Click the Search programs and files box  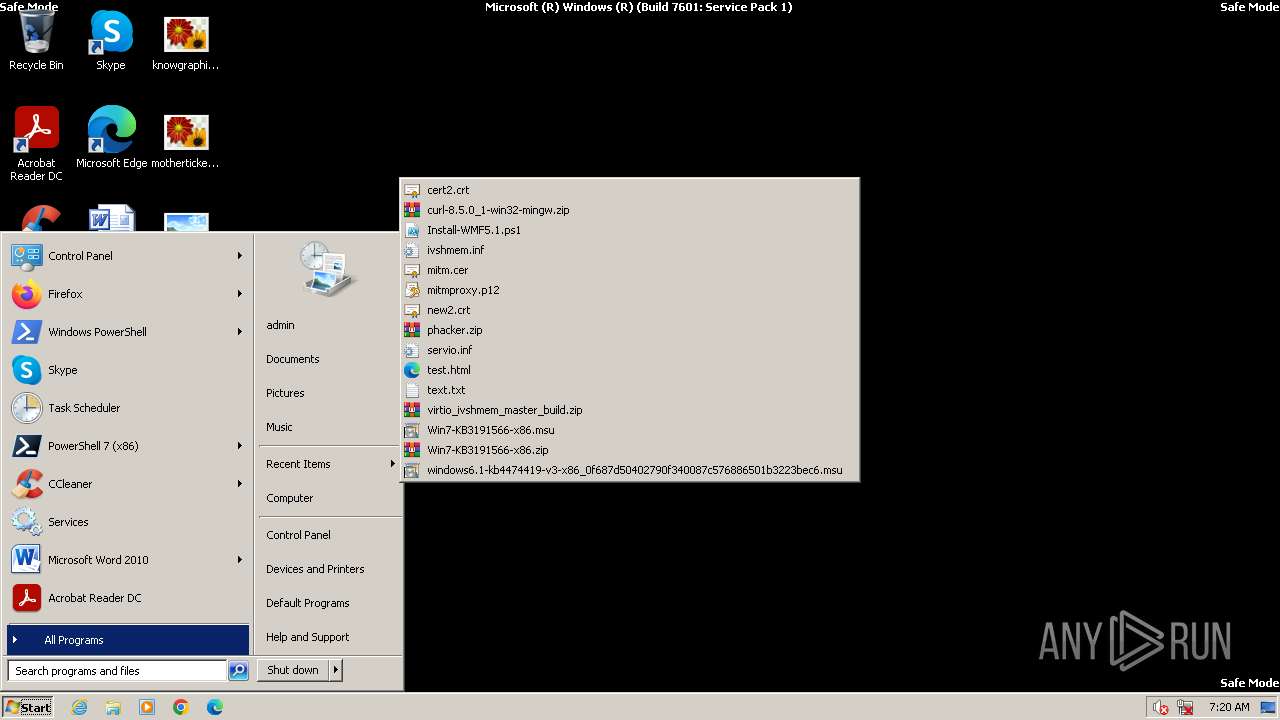pyautogui.click(x=117, y=671)
